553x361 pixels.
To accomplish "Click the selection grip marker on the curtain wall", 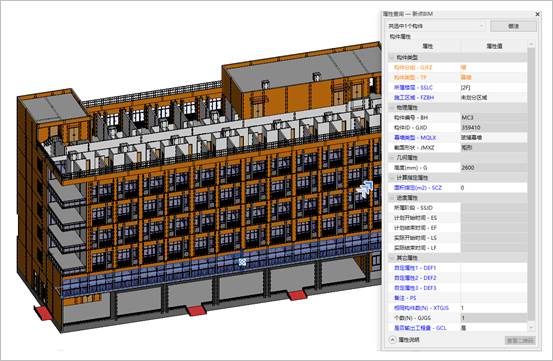I will 242,262.
